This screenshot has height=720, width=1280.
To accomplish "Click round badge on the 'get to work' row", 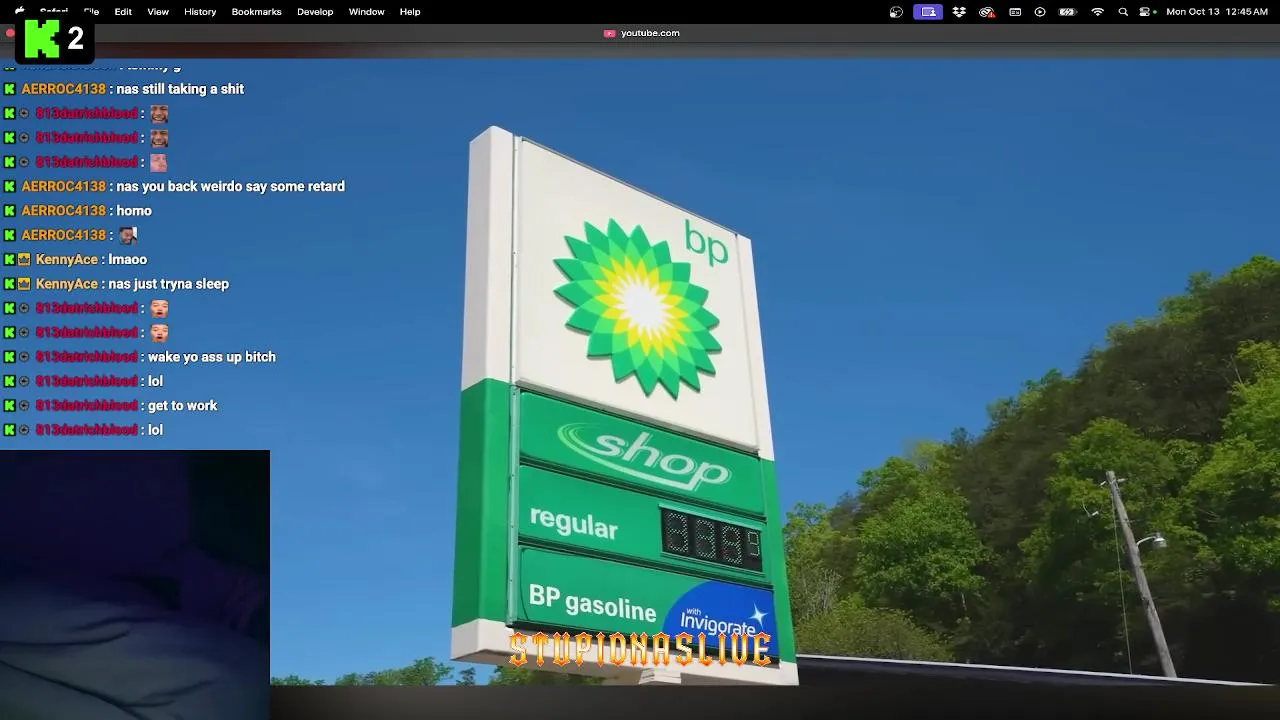I will tap(25, 406).
